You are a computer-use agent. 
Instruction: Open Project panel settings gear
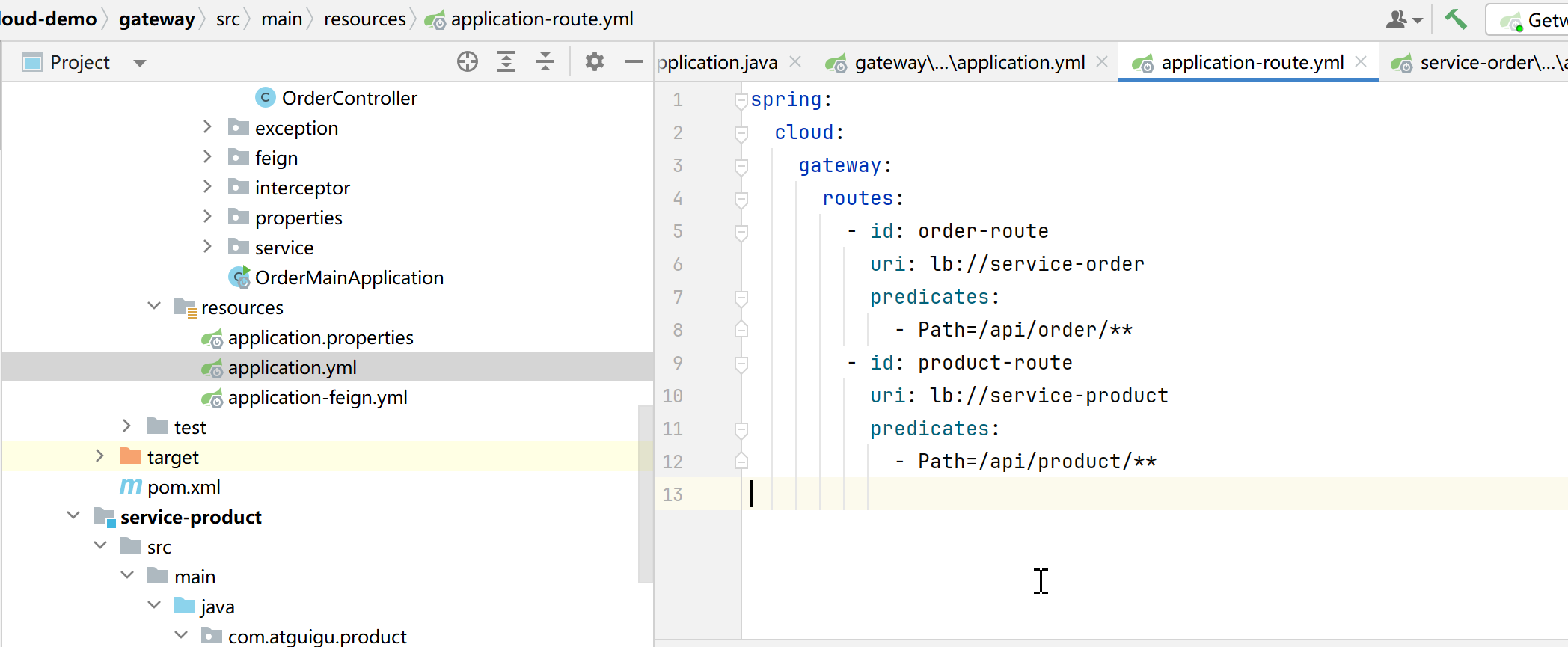point(595,61)
